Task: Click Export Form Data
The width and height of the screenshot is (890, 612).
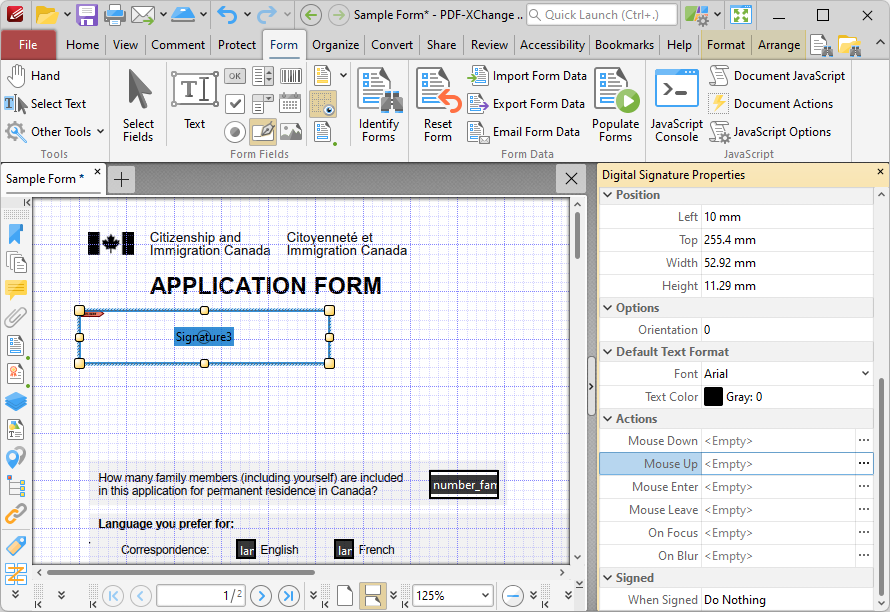Action: click(x=526, y=104)
